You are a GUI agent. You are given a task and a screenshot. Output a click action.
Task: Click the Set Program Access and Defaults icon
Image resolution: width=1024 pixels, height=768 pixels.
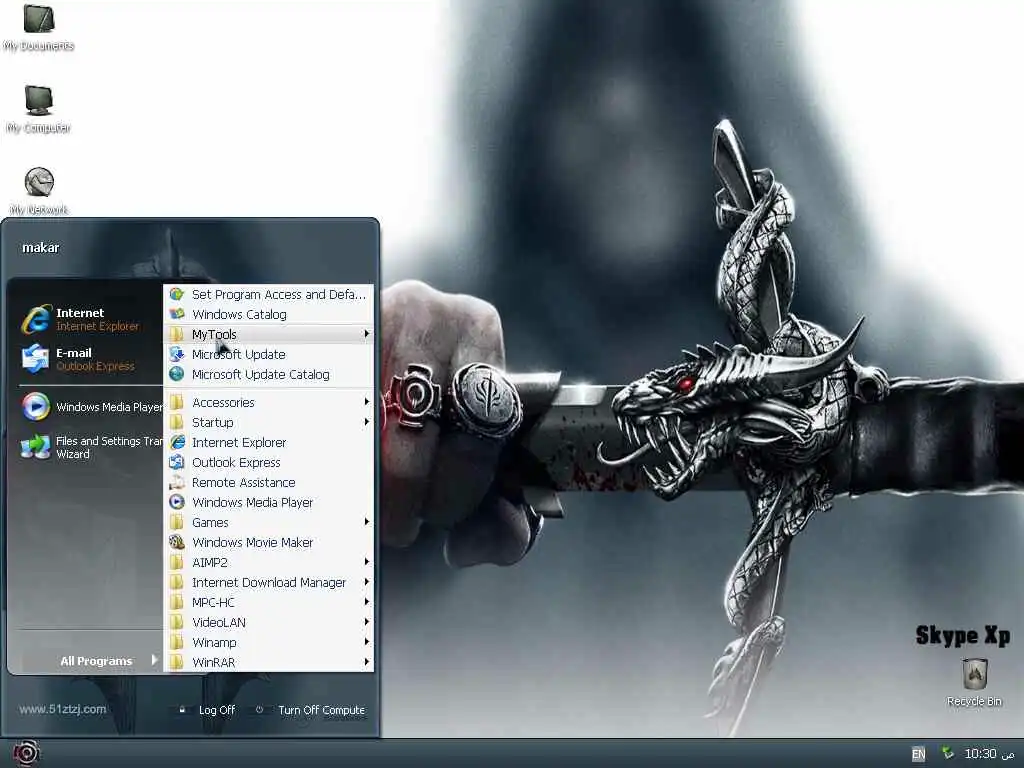pyautogui.click(x=177, y=295)
